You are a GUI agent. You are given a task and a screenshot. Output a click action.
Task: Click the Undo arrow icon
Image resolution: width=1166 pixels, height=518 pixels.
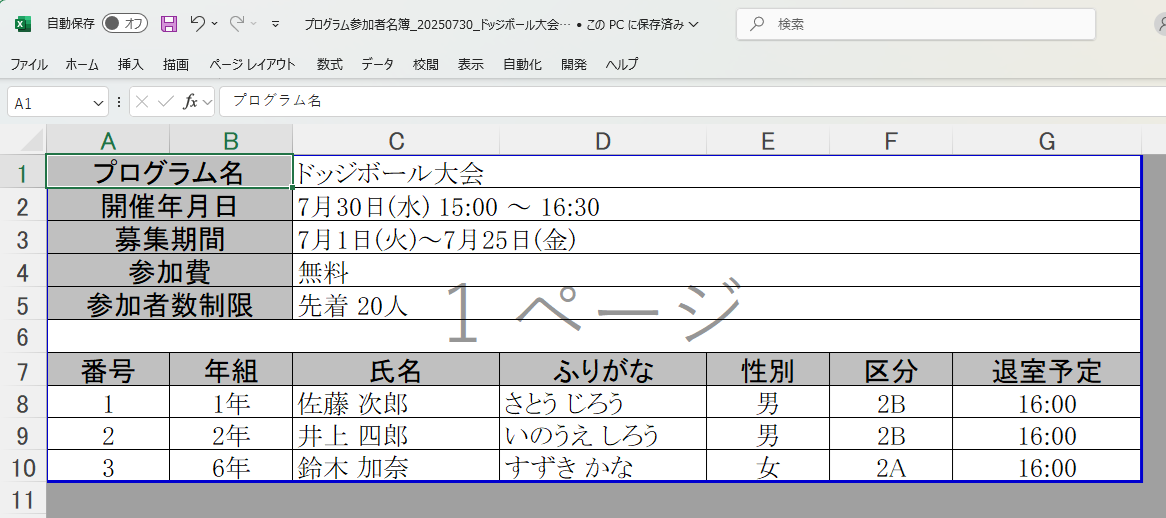pos(197,23)
